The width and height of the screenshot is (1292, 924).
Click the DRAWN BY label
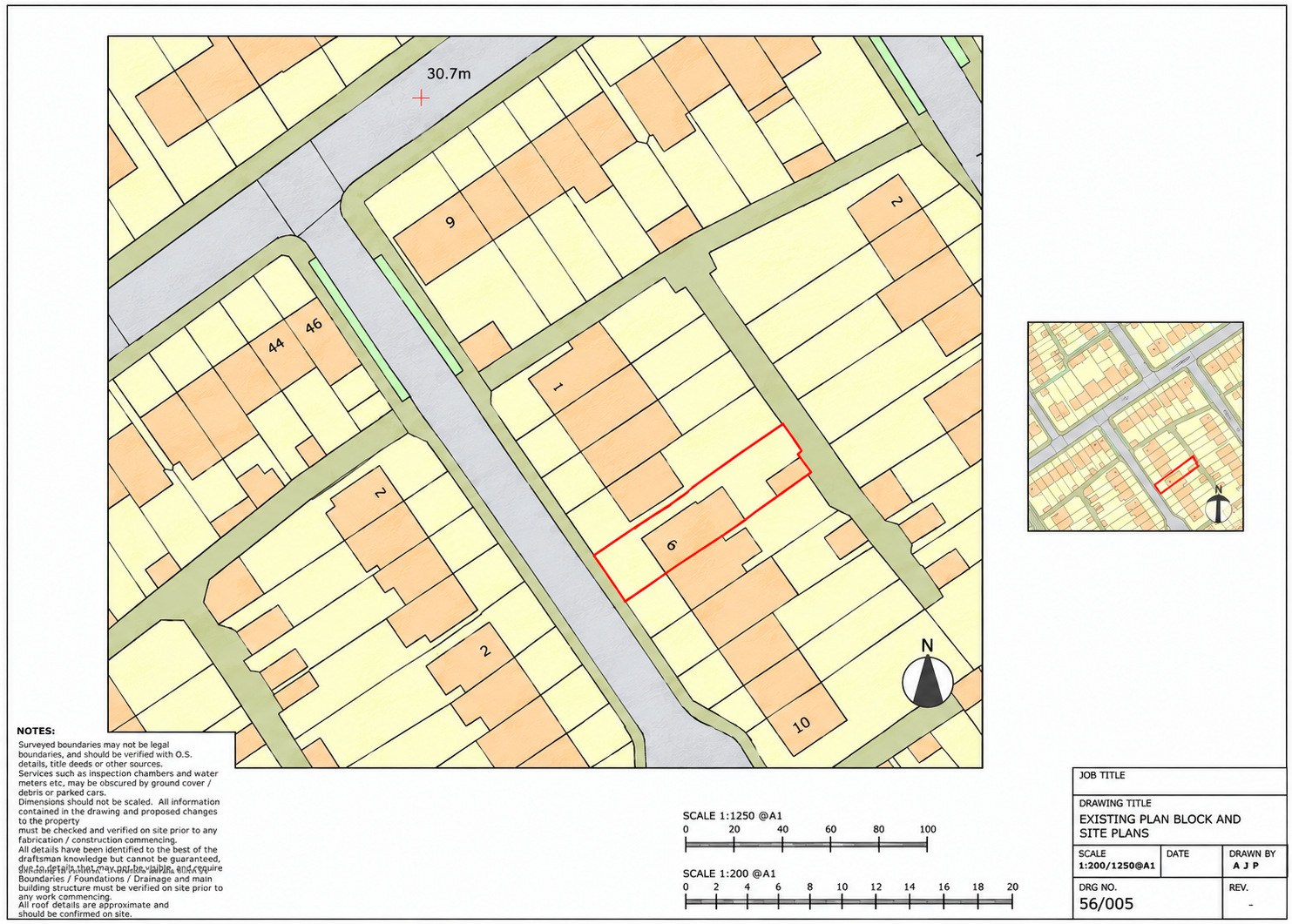point(1252,853)
